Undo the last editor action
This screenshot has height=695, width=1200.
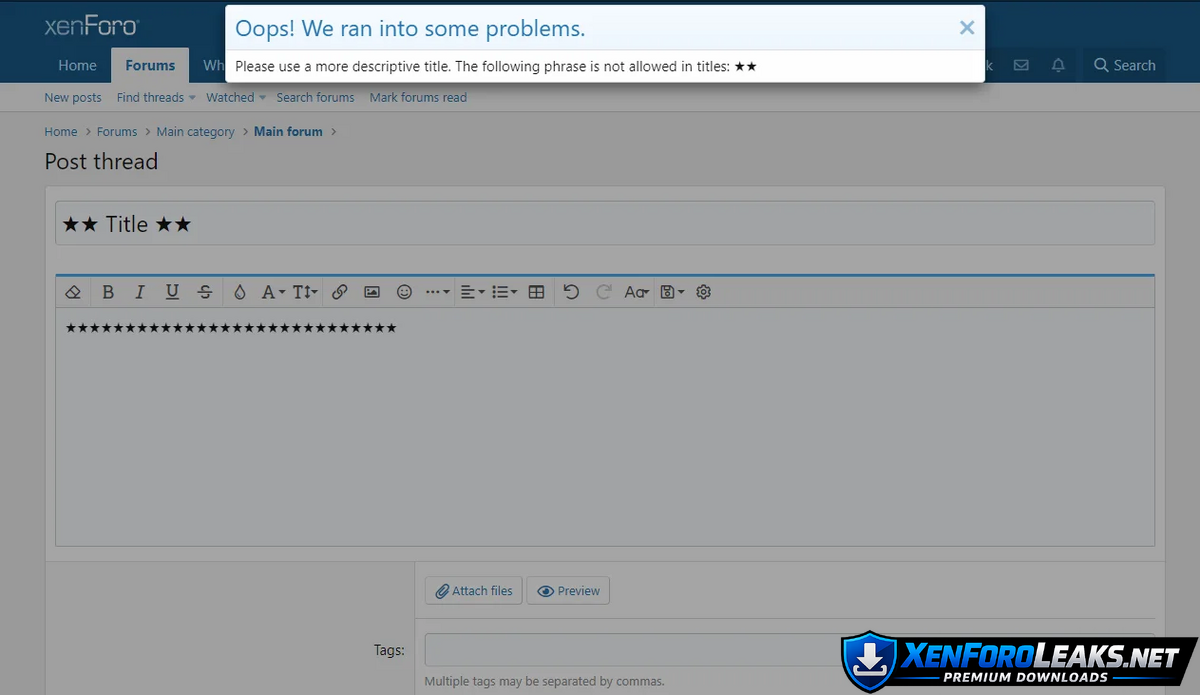(x=571, y=292)
